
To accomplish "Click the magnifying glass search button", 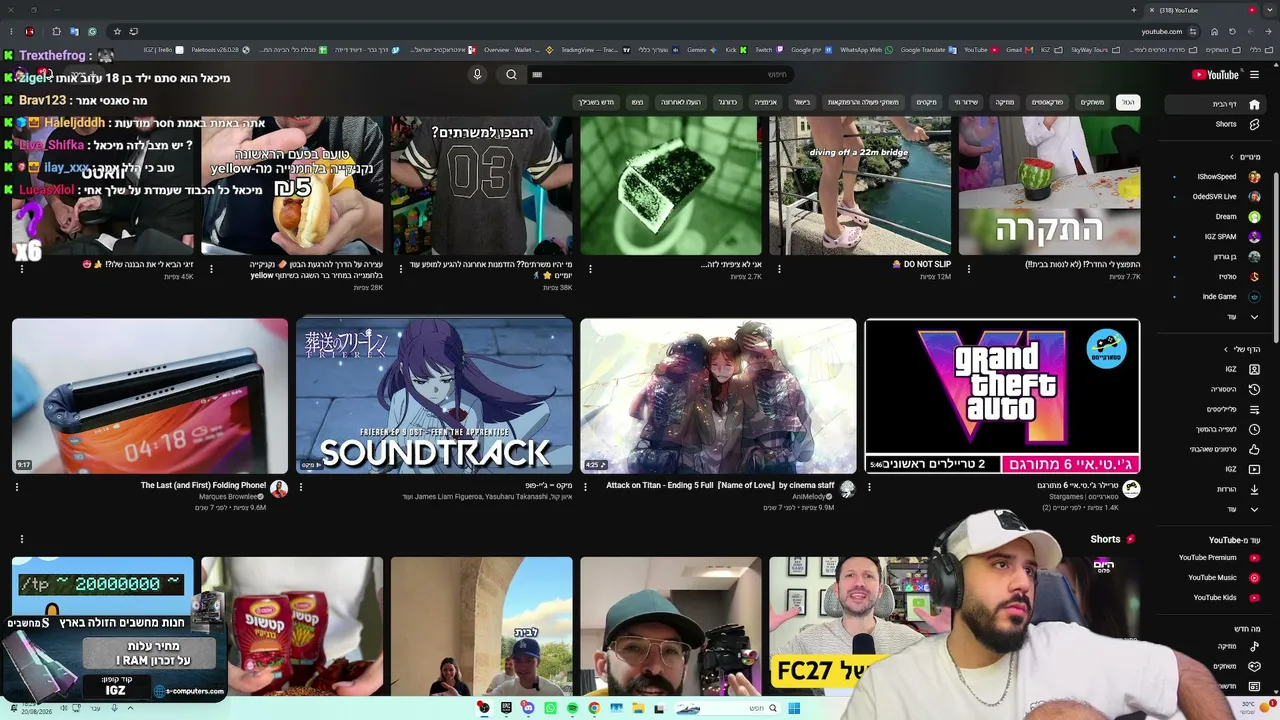I will tap(511, 74).
